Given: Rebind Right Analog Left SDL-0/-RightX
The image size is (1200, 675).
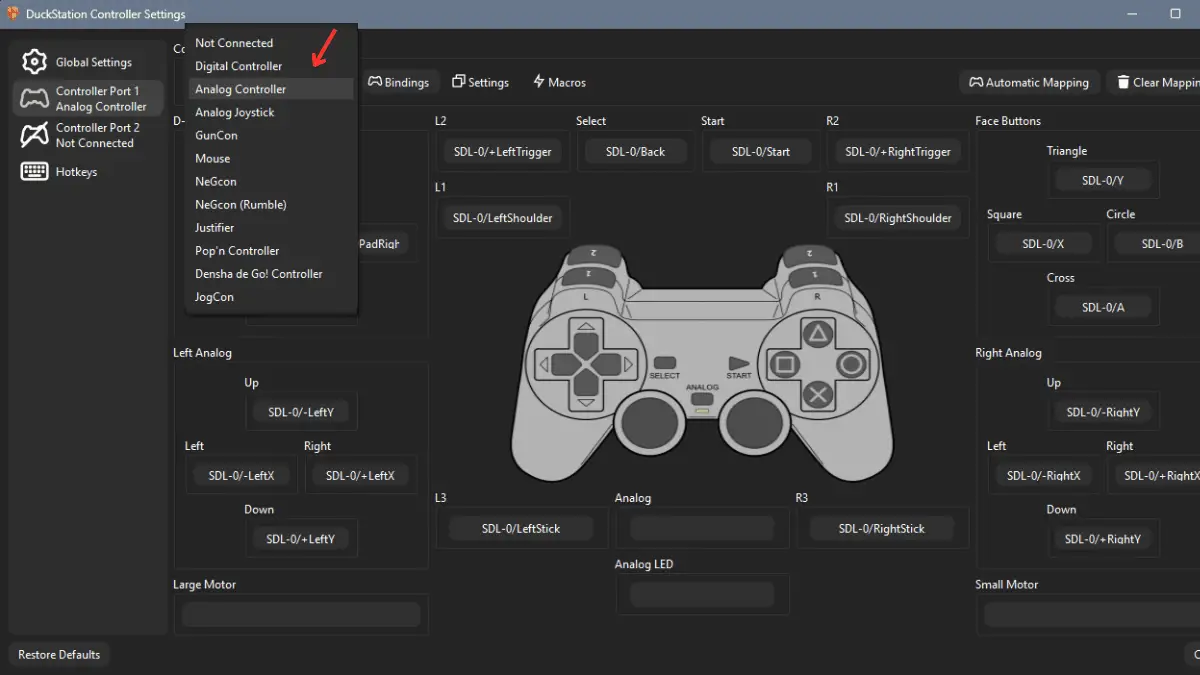Looking at the screenshot, I should coord(1043,476).
